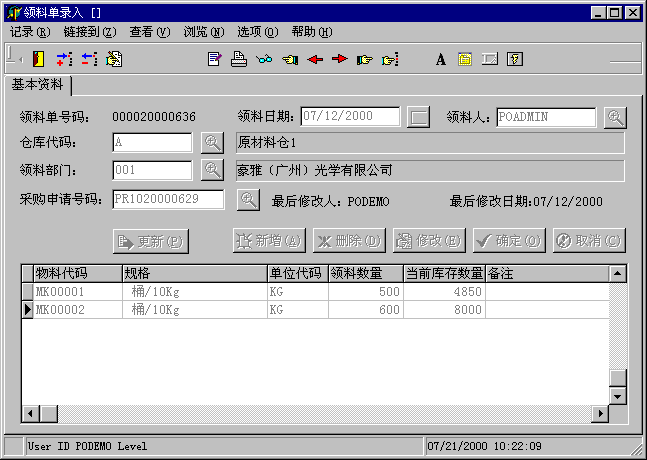Image resolution: width=647 pixels, height=460 pixels.
Task: Click the bold letter A font icon
Action: point(440,59)
